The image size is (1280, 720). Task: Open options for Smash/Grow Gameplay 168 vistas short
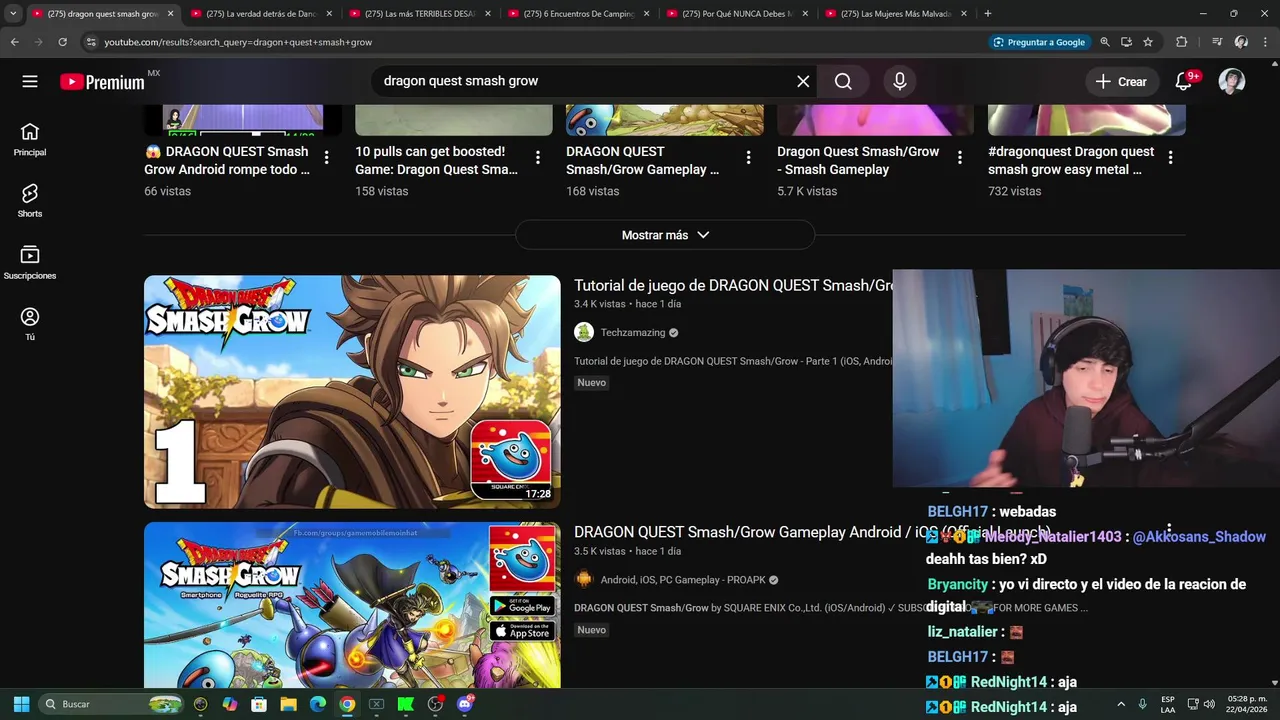[749, 157]
